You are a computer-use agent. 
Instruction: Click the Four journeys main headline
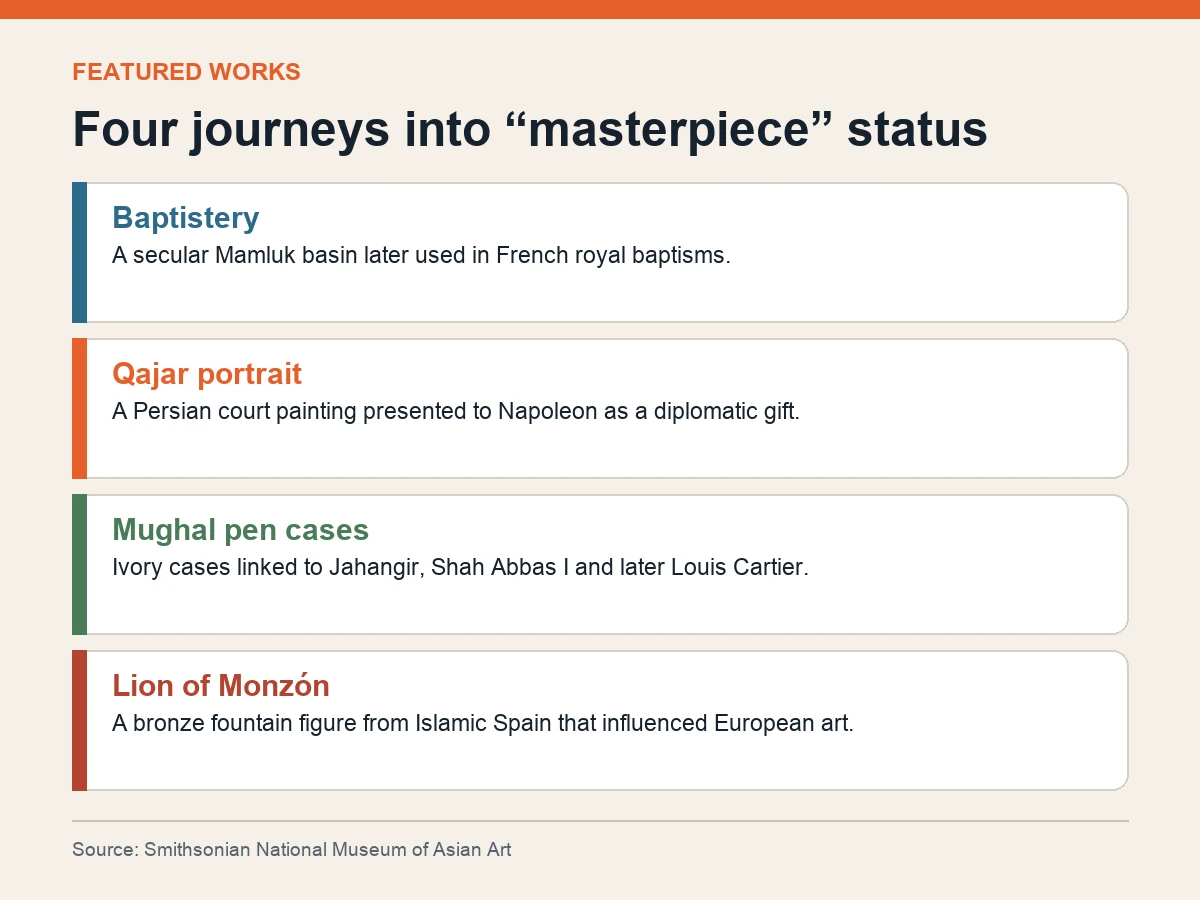[x=530, y=130]
